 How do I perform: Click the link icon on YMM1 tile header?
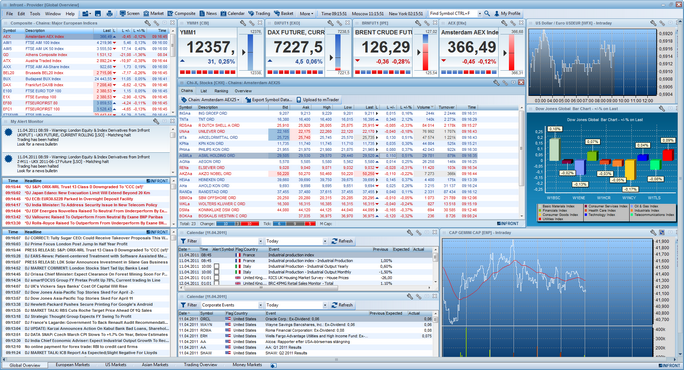click(x=252, y=23)
